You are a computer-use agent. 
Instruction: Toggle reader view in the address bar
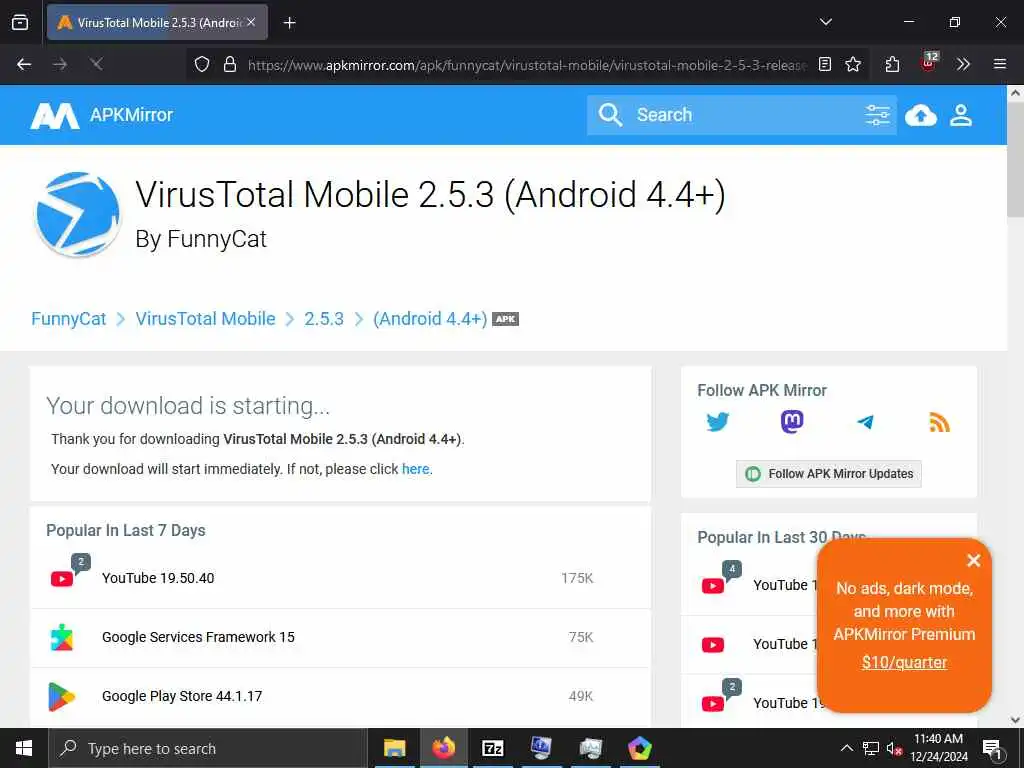click(x=825, y=64)
